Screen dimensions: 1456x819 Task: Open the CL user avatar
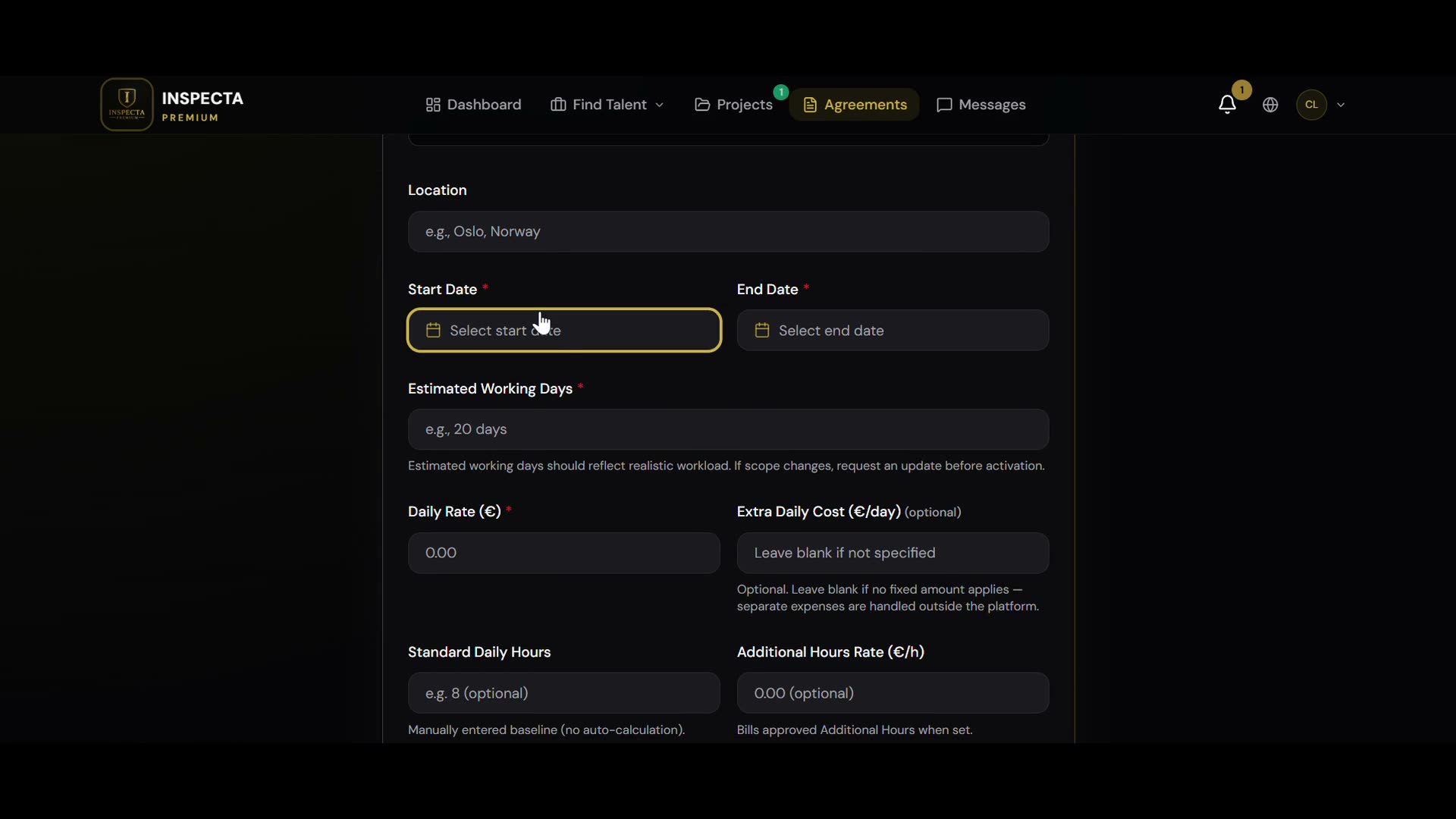[1311, 105]
